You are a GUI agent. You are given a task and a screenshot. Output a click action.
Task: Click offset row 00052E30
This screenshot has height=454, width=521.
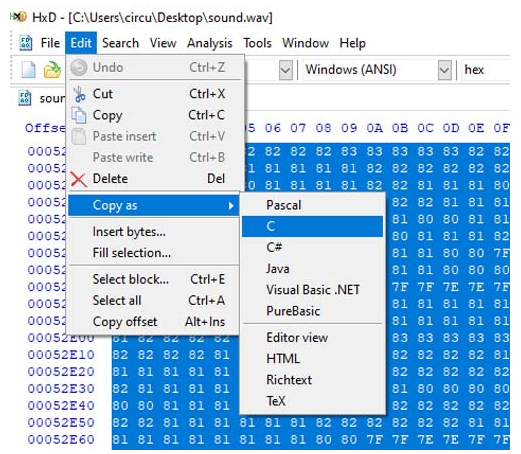pyautogui.click(x=61, y=389)
